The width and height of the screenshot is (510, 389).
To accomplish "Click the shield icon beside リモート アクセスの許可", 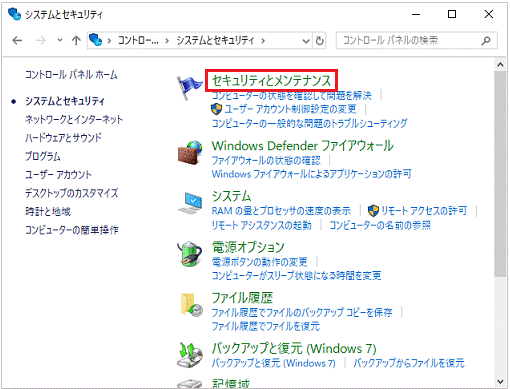I will (373, 211).
